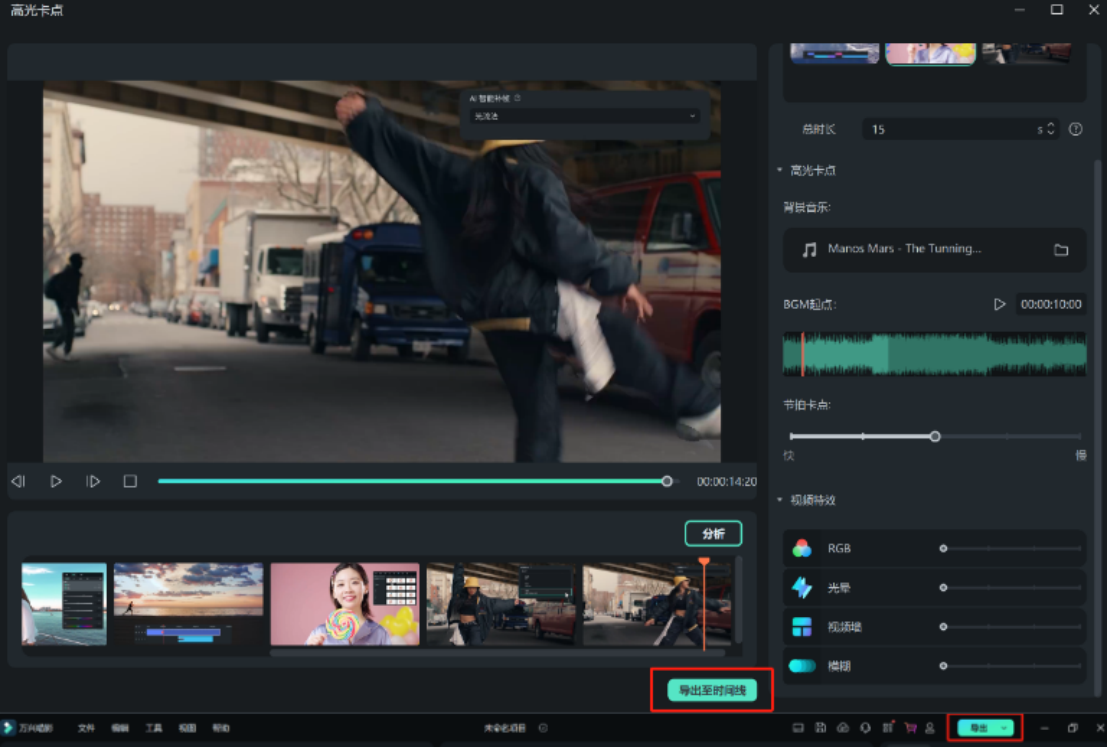Image resolution: width=1108 pixels, height=747 pixels.
Task: Click the 分析 button
Action: (713, 534)
